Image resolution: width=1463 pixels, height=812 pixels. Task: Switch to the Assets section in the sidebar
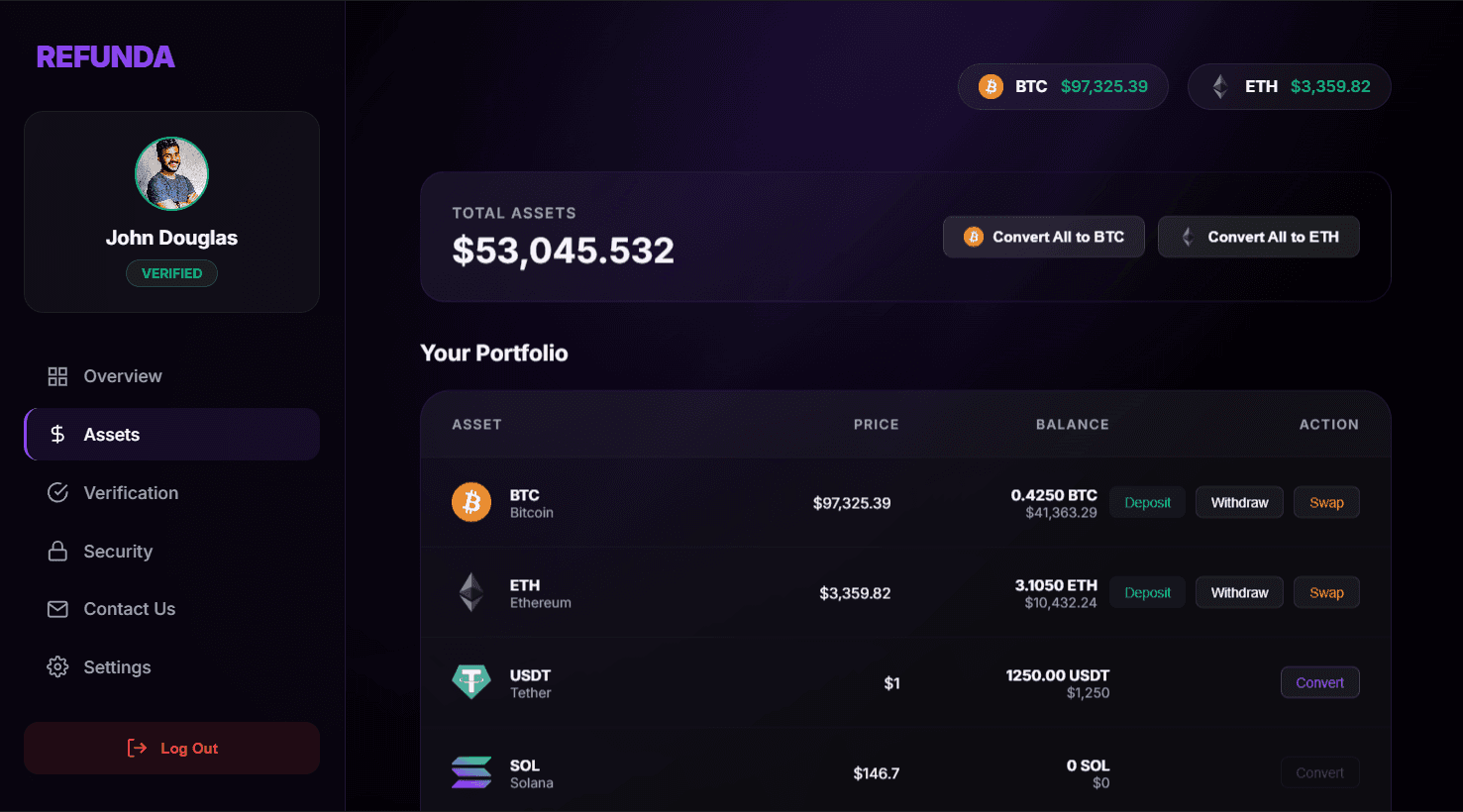pyautogui.click(x=111, y=434)
